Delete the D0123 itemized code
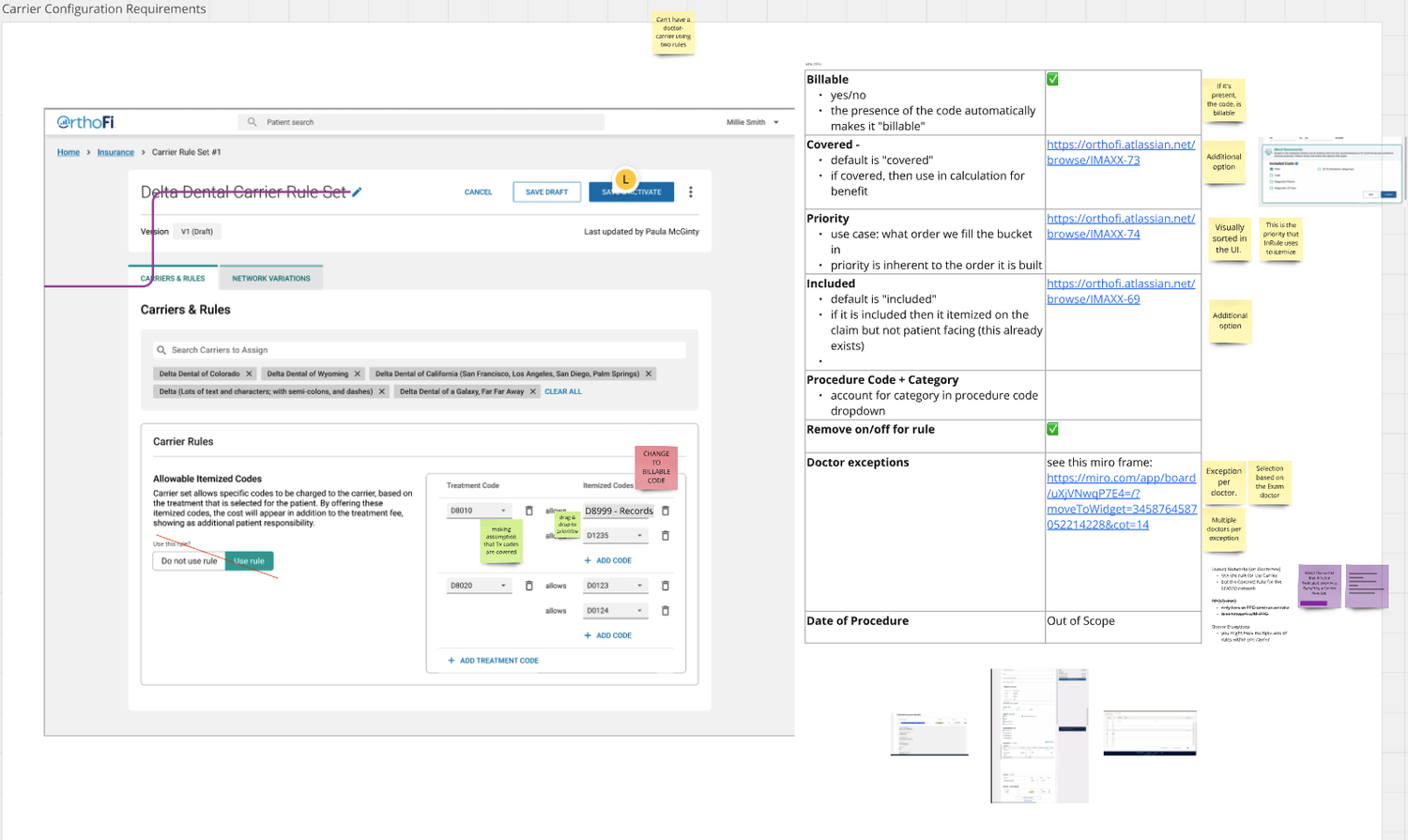 (666, 586)
